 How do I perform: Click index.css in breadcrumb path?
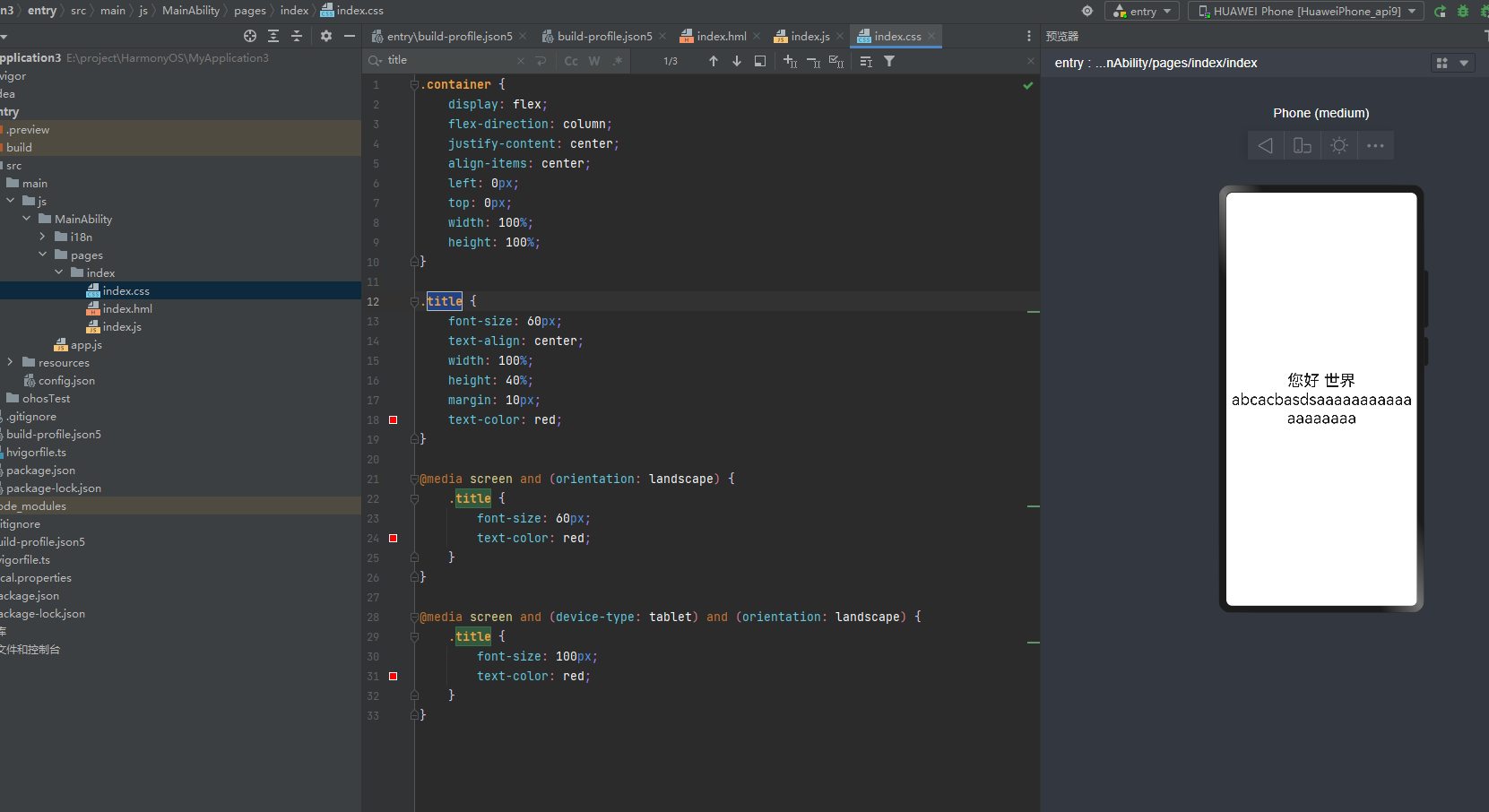352,11
